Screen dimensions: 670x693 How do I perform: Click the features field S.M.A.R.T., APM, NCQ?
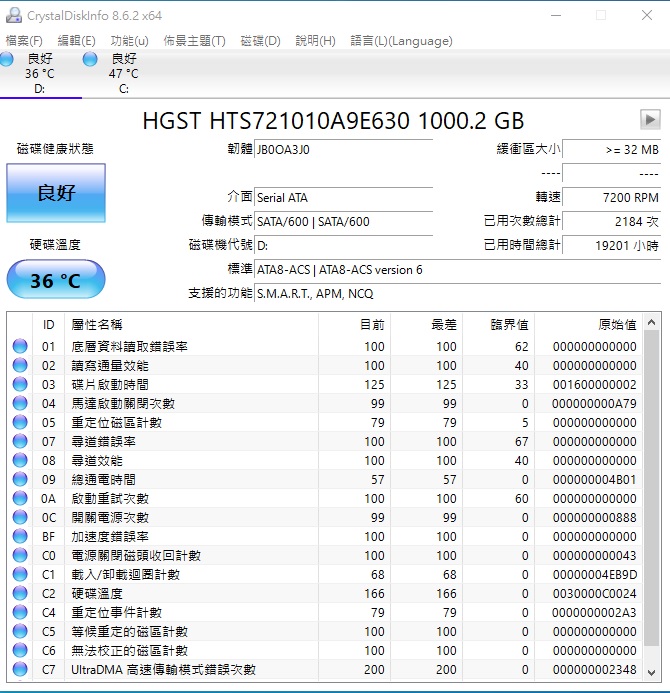click(x=458, y=293)
